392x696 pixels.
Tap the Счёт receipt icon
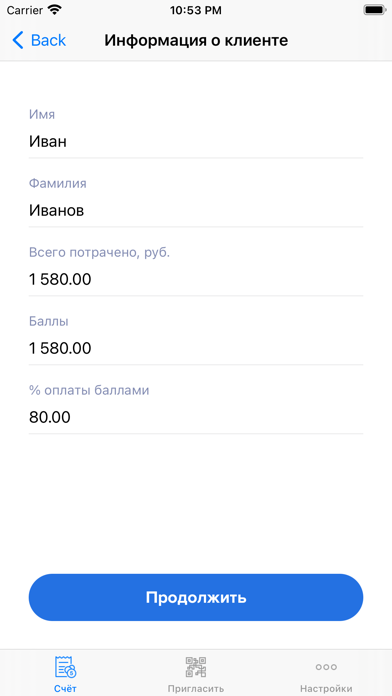[x=65, y=667]
